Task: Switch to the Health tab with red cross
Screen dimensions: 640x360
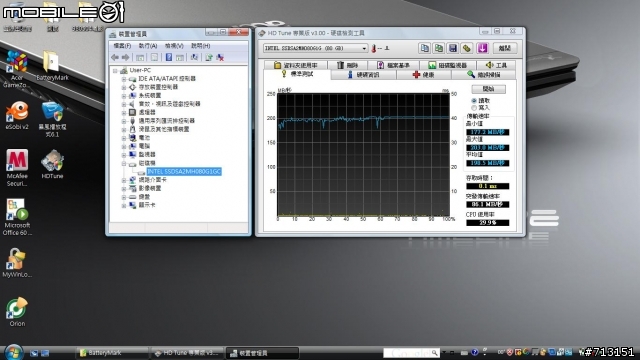Action: (423, 75)
